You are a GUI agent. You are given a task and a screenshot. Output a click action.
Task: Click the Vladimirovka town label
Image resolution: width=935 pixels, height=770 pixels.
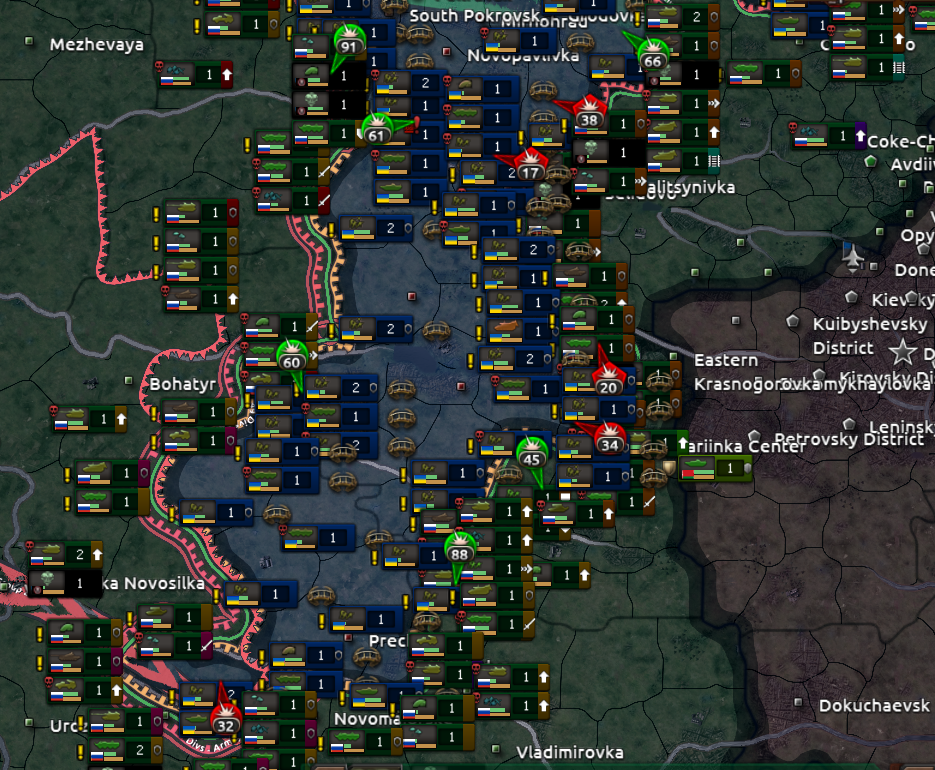tap(569, 753)
